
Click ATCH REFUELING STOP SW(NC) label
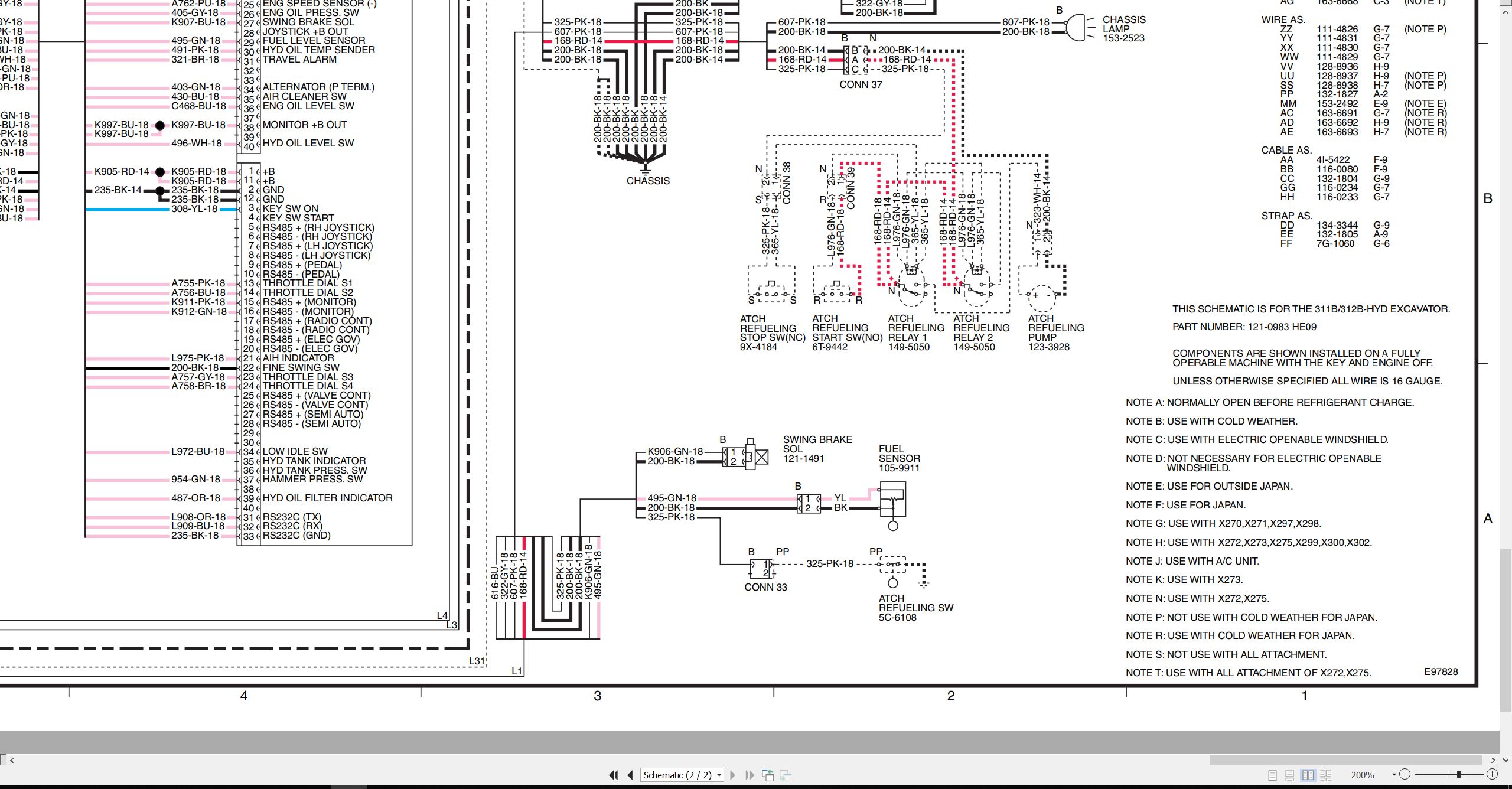[773, 332]
